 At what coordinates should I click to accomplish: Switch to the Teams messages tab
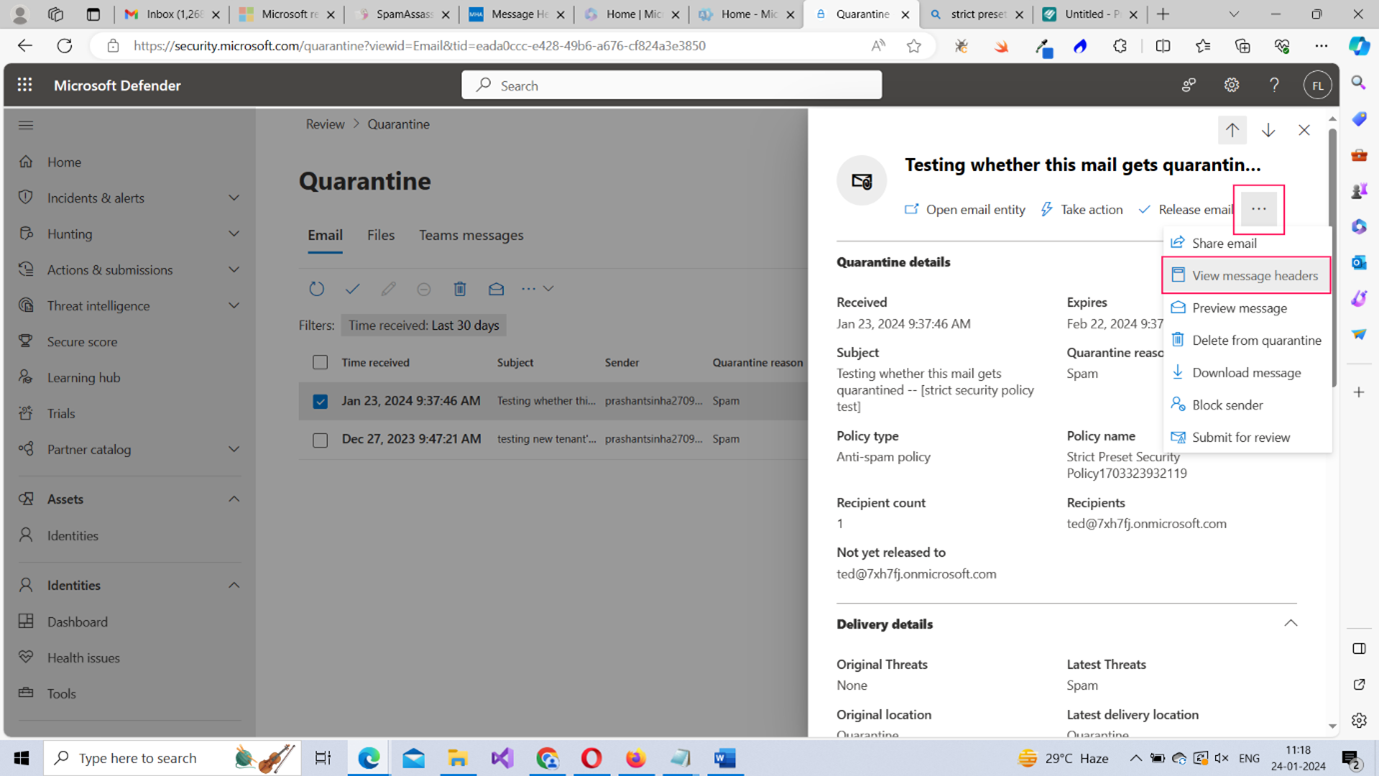tap(471, 235)
